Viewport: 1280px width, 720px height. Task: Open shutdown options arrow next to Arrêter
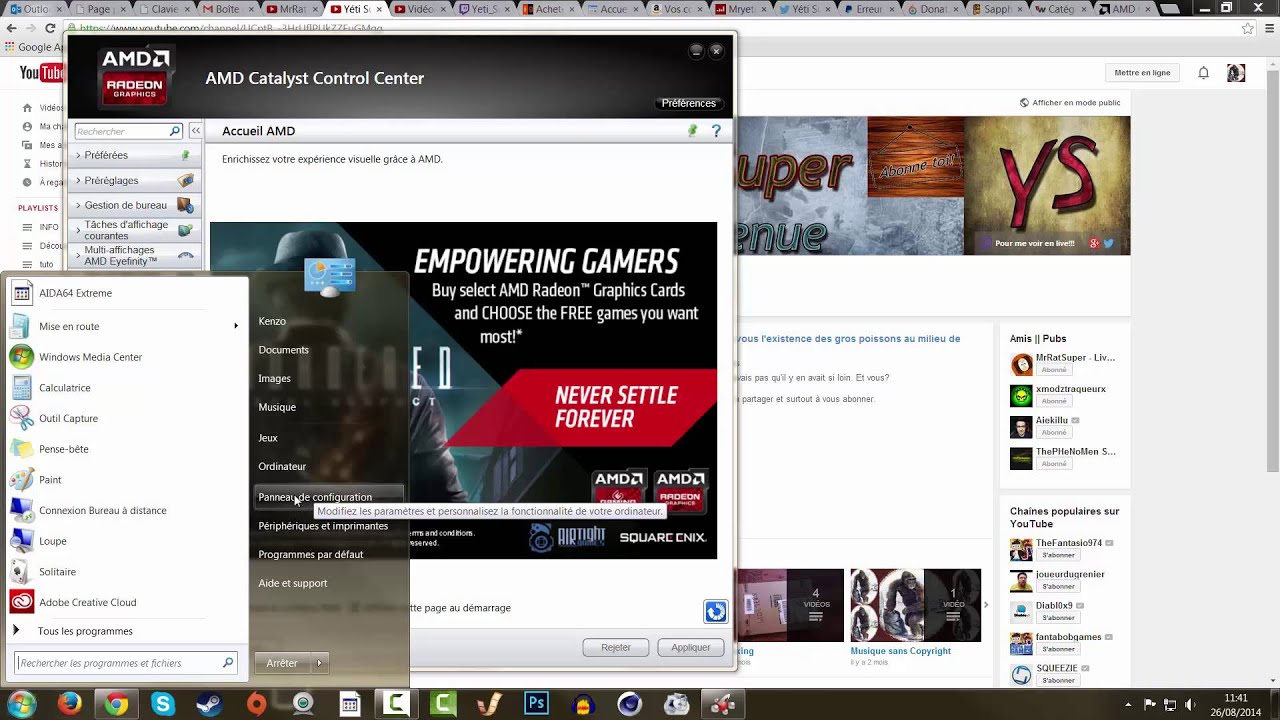coord(319,663)
